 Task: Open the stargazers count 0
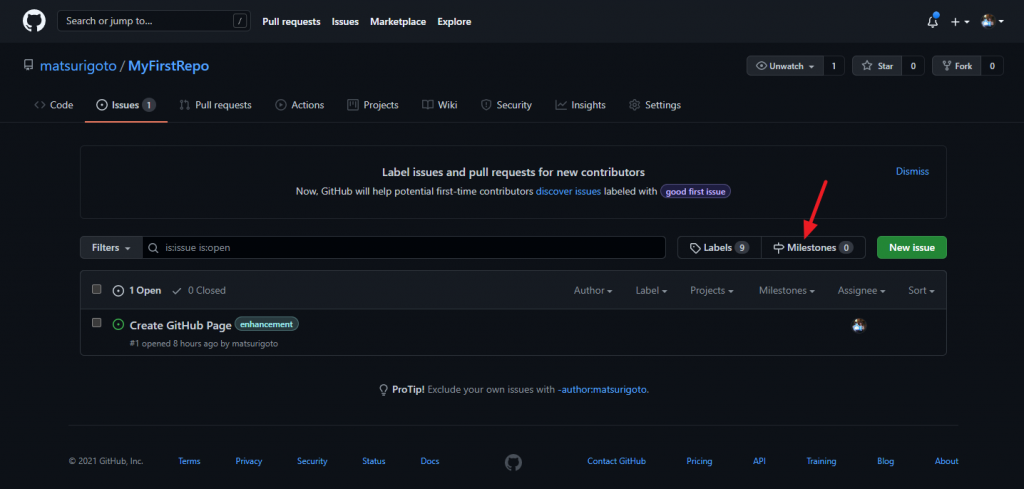tap(913, 66)
